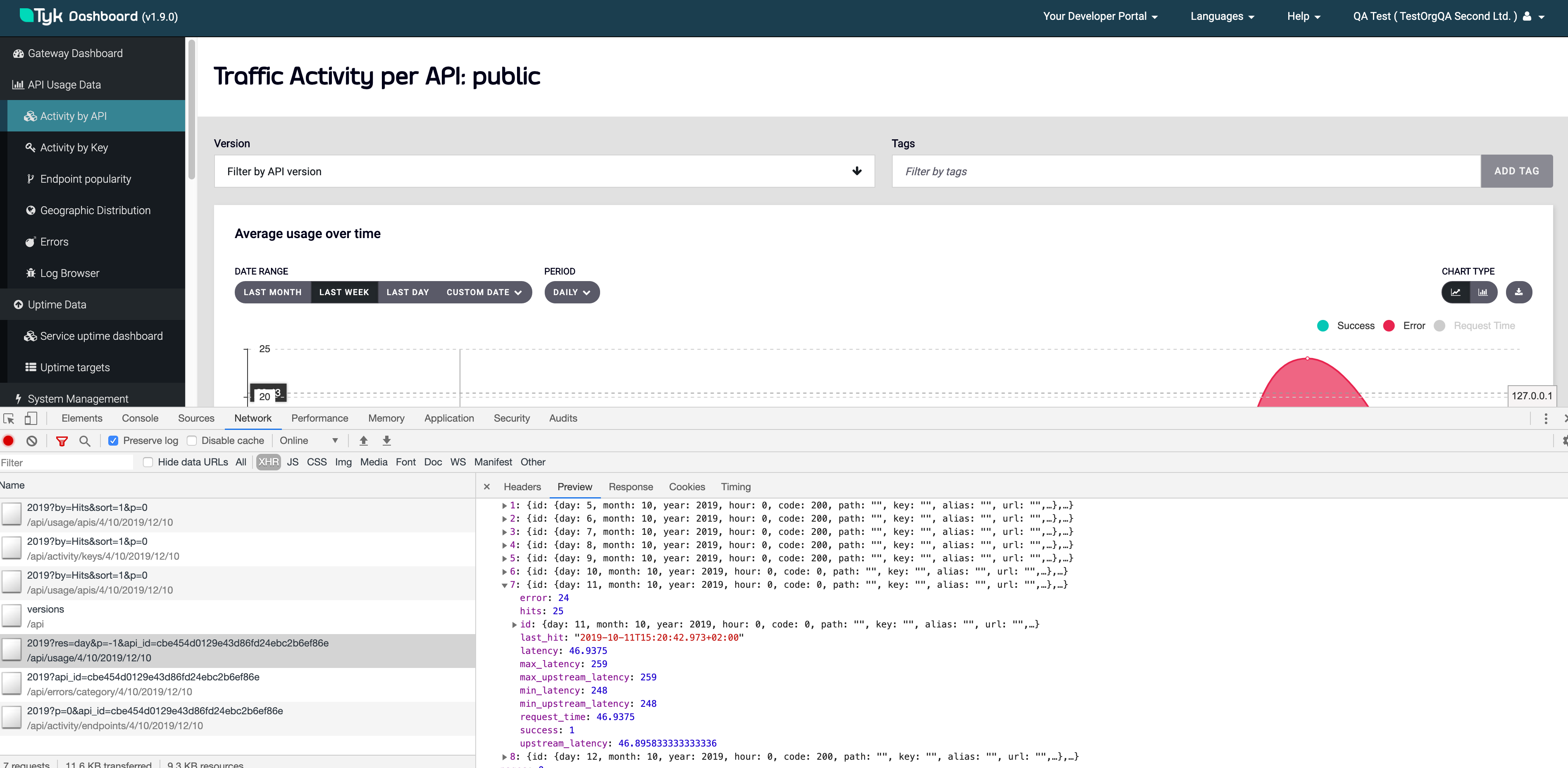Open the Log Browser
This screenshot has width=1568, height=768.
point(69,273)
